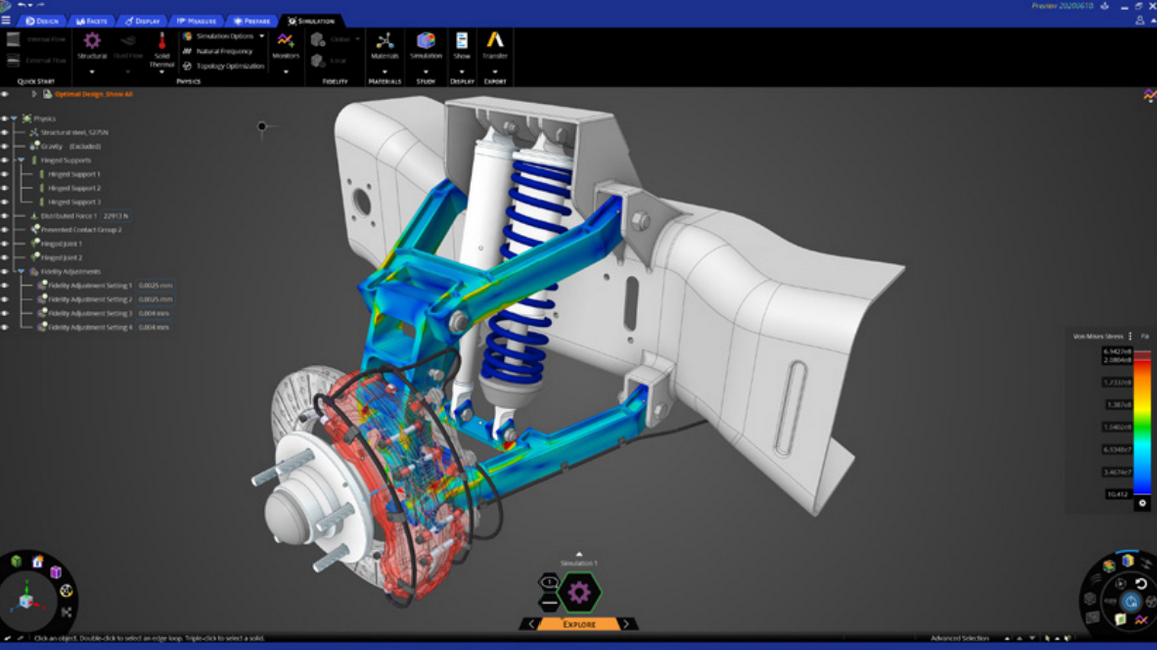Hide Fidelity Adjustment Setting 4
The height and width of the screenshot is (650, 1157).
coord(3,325)
